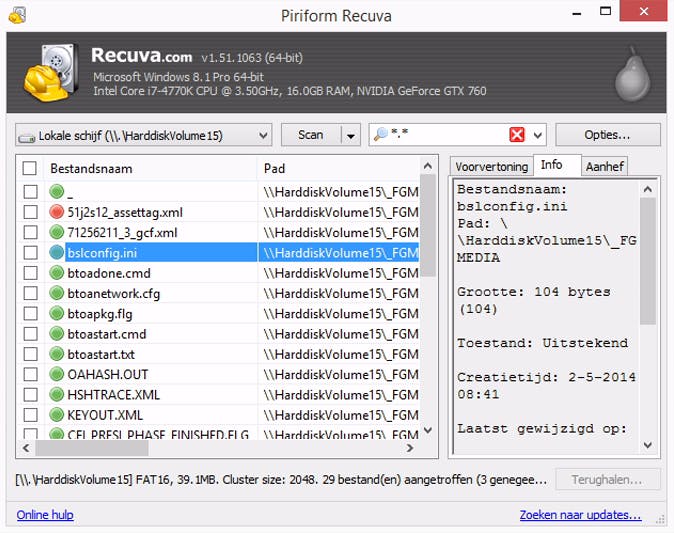
Task: Click the Terughalen button
Action: point(607,479)
